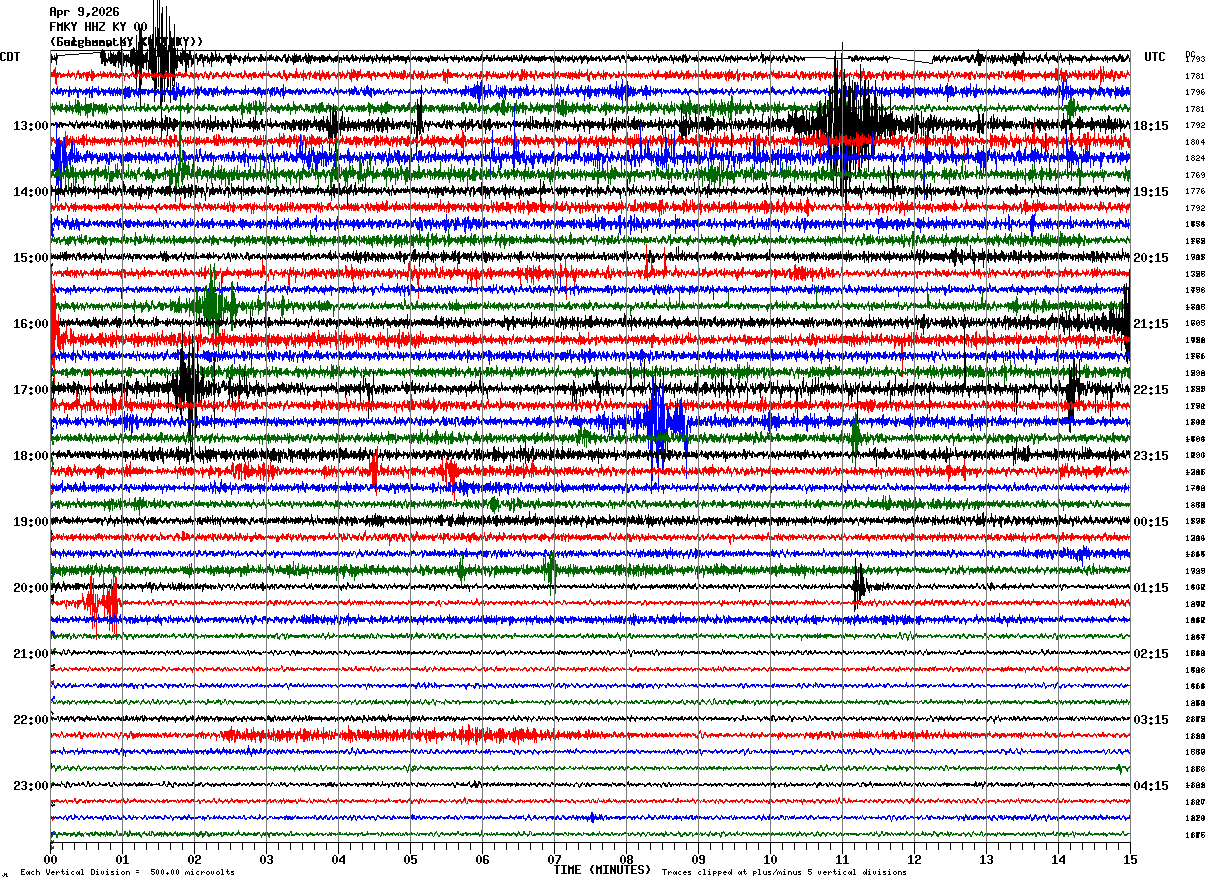
Task: Click the UTC timezone label
Action: 1155,57
